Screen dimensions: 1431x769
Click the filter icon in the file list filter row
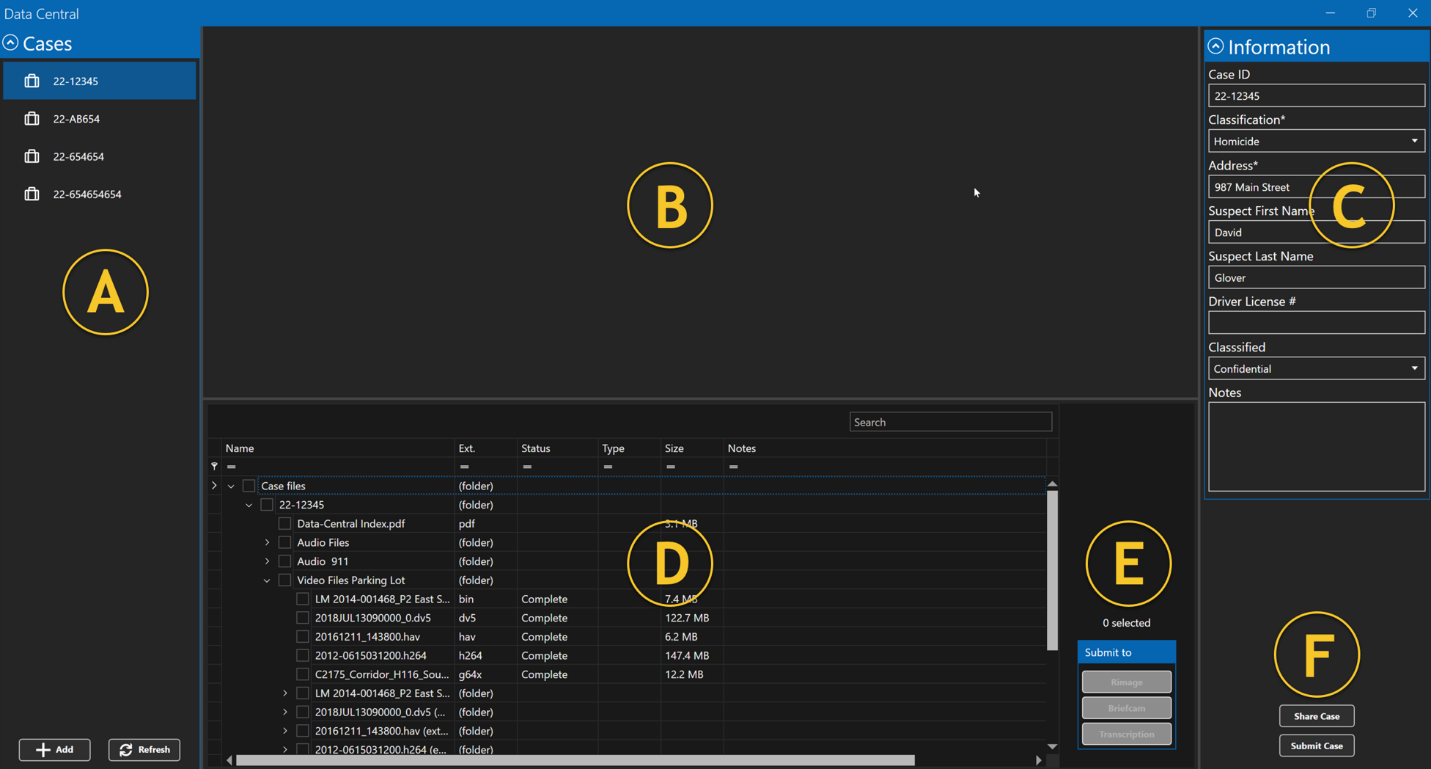(x=214, y=467)
